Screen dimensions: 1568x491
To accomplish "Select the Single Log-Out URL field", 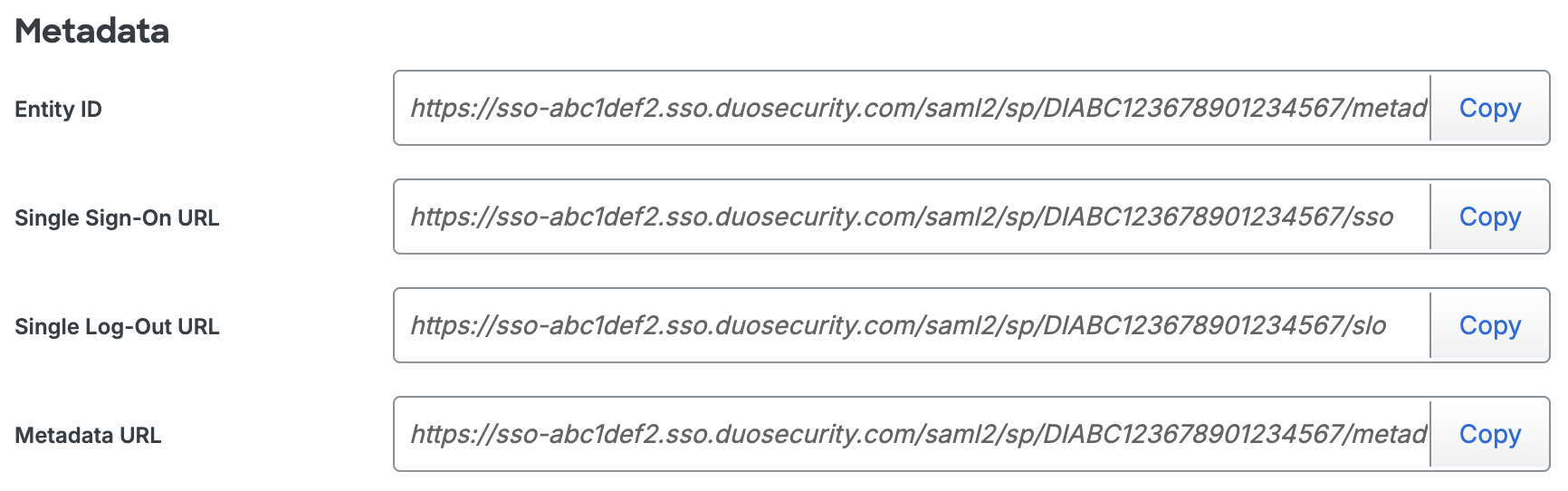I will click(911, 326).
